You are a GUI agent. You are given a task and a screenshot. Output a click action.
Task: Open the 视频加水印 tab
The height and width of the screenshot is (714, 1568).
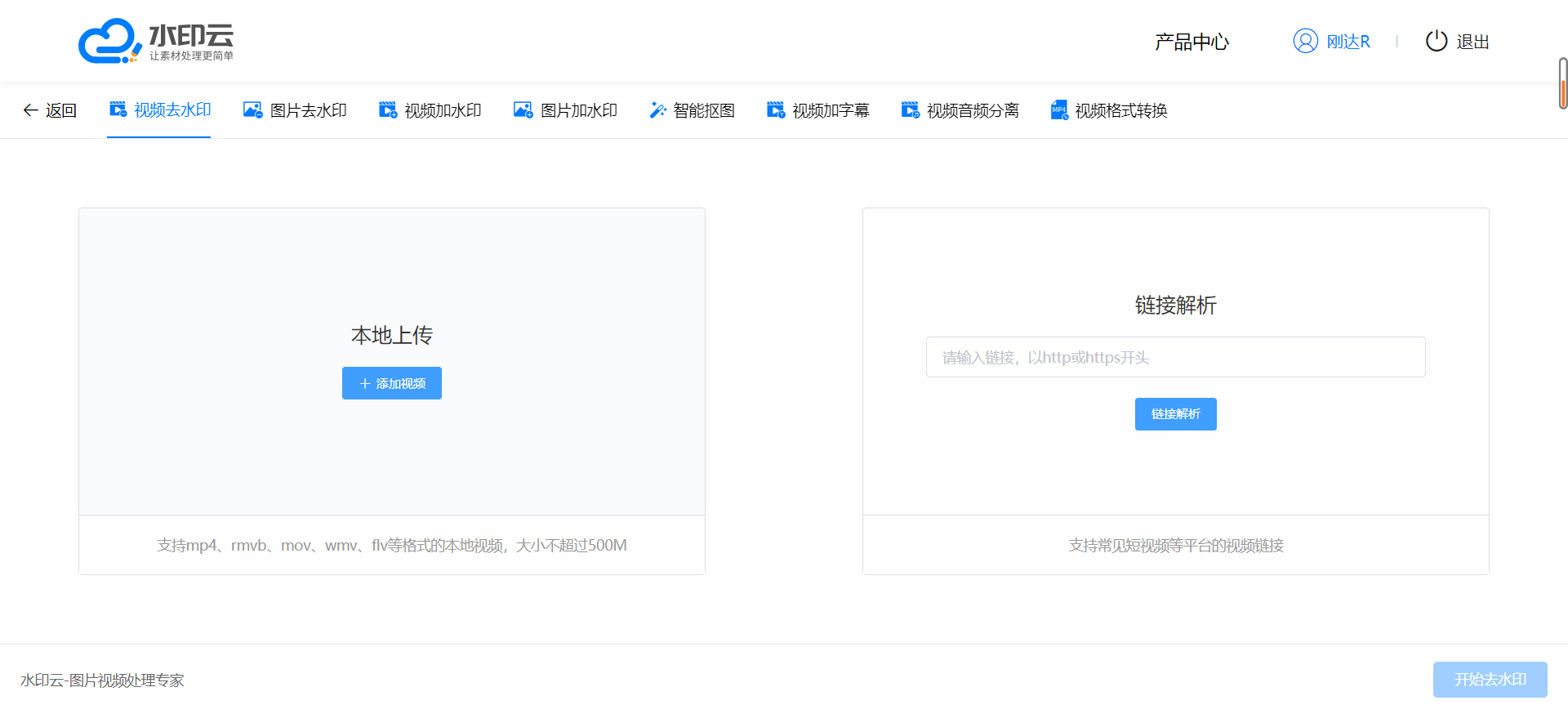click(x=430, y=110)
